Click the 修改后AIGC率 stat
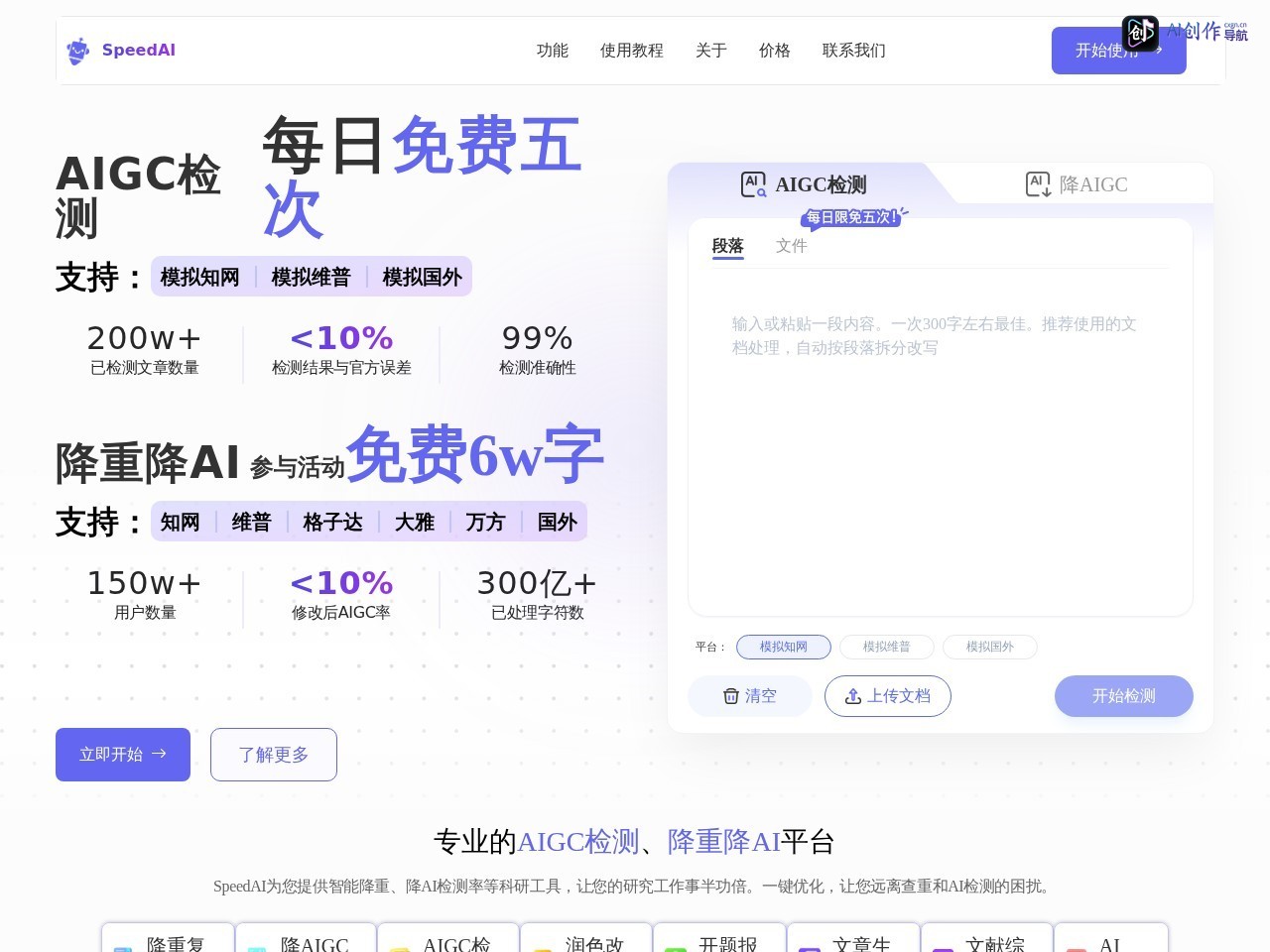Screen dimensions: 1270x952 coord(341,595)
